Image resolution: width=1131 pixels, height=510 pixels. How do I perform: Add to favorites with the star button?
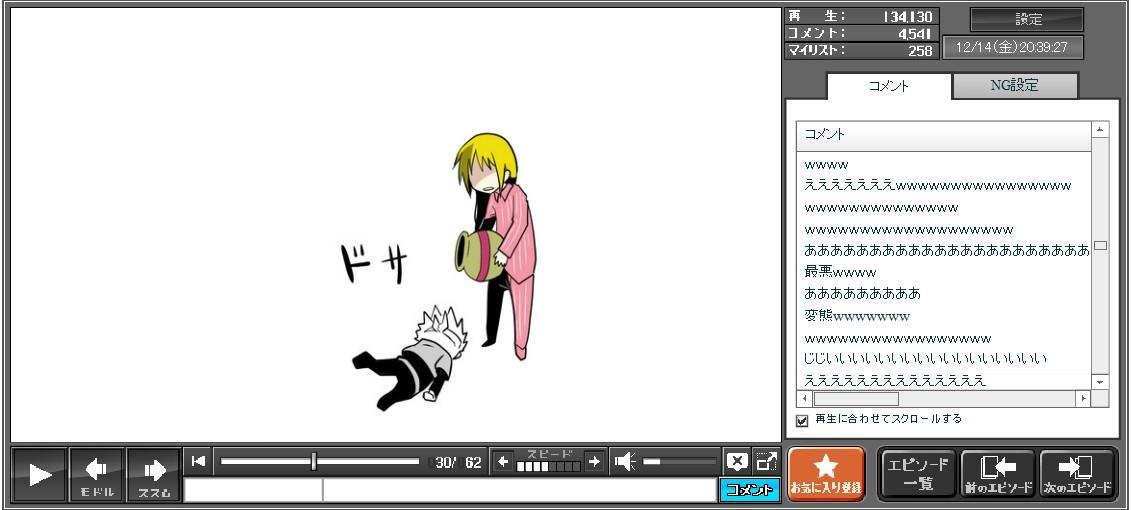[x=826, y=474]
